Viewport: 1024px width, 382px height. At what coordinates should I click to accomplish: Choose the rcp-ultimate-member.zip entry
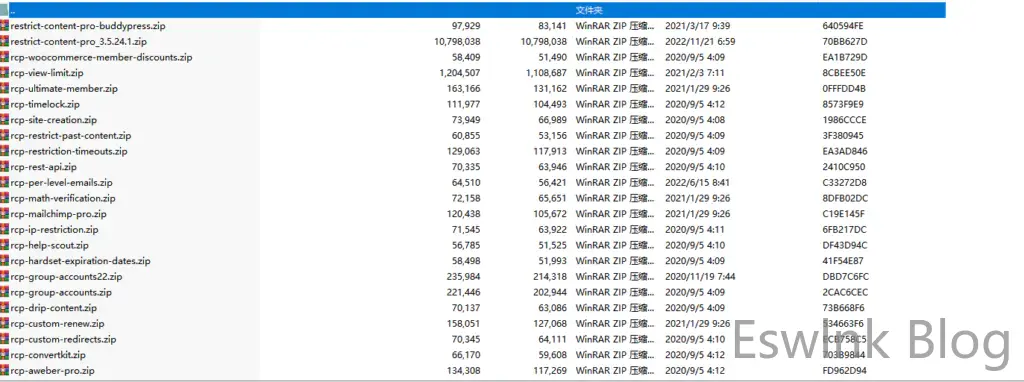pos(473,89)
